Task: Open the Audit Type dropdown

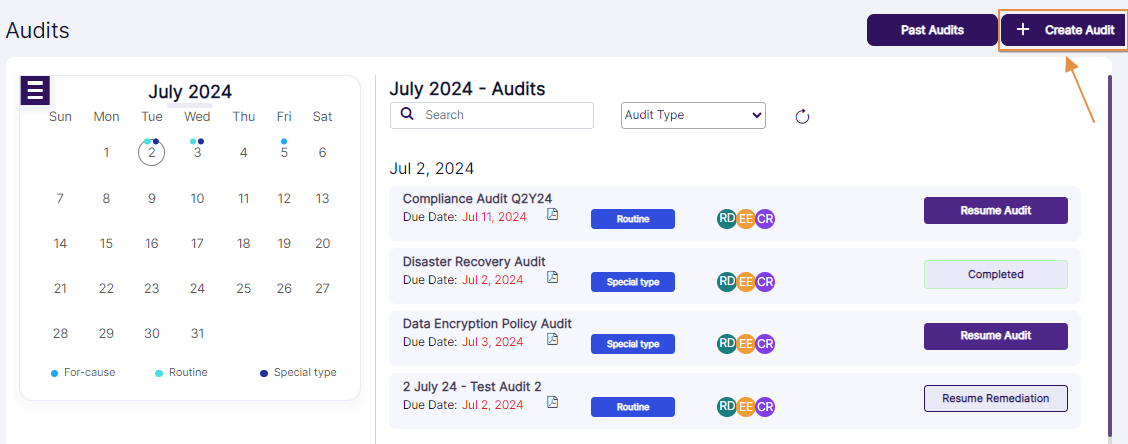Action: [693, 115]
